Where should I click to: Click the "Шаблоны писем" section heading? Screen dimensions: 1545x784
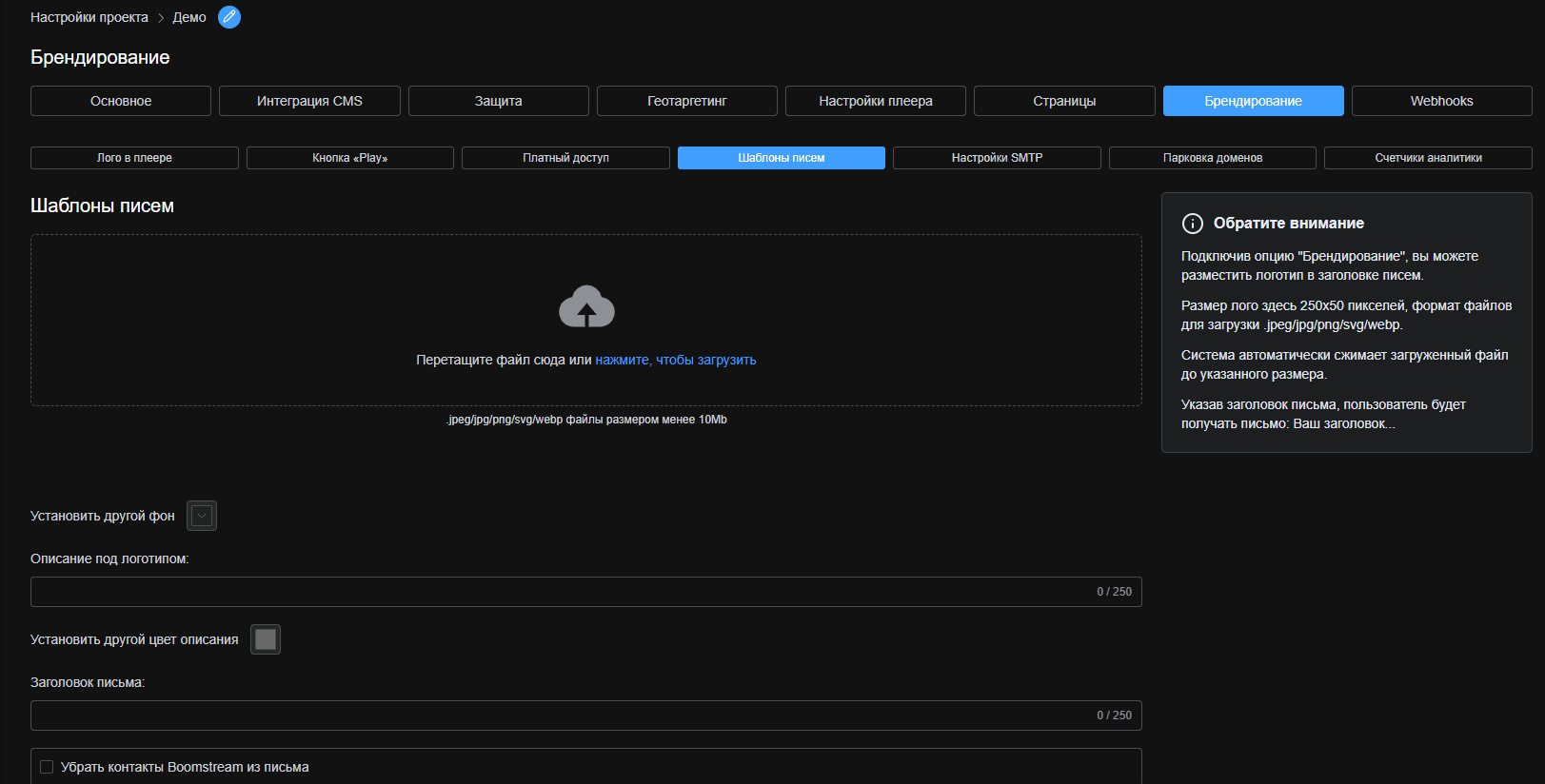(x=102, y=206)
